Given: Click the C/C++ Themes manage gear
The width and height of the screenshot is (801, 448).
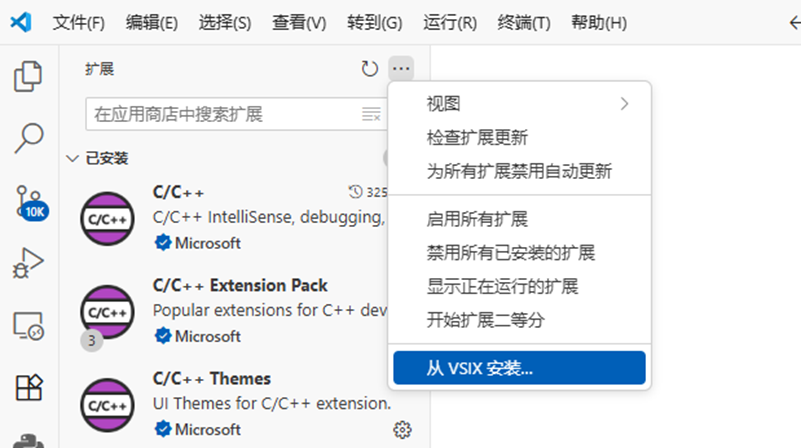Looking at the screenshot, I should click(402, 430).
